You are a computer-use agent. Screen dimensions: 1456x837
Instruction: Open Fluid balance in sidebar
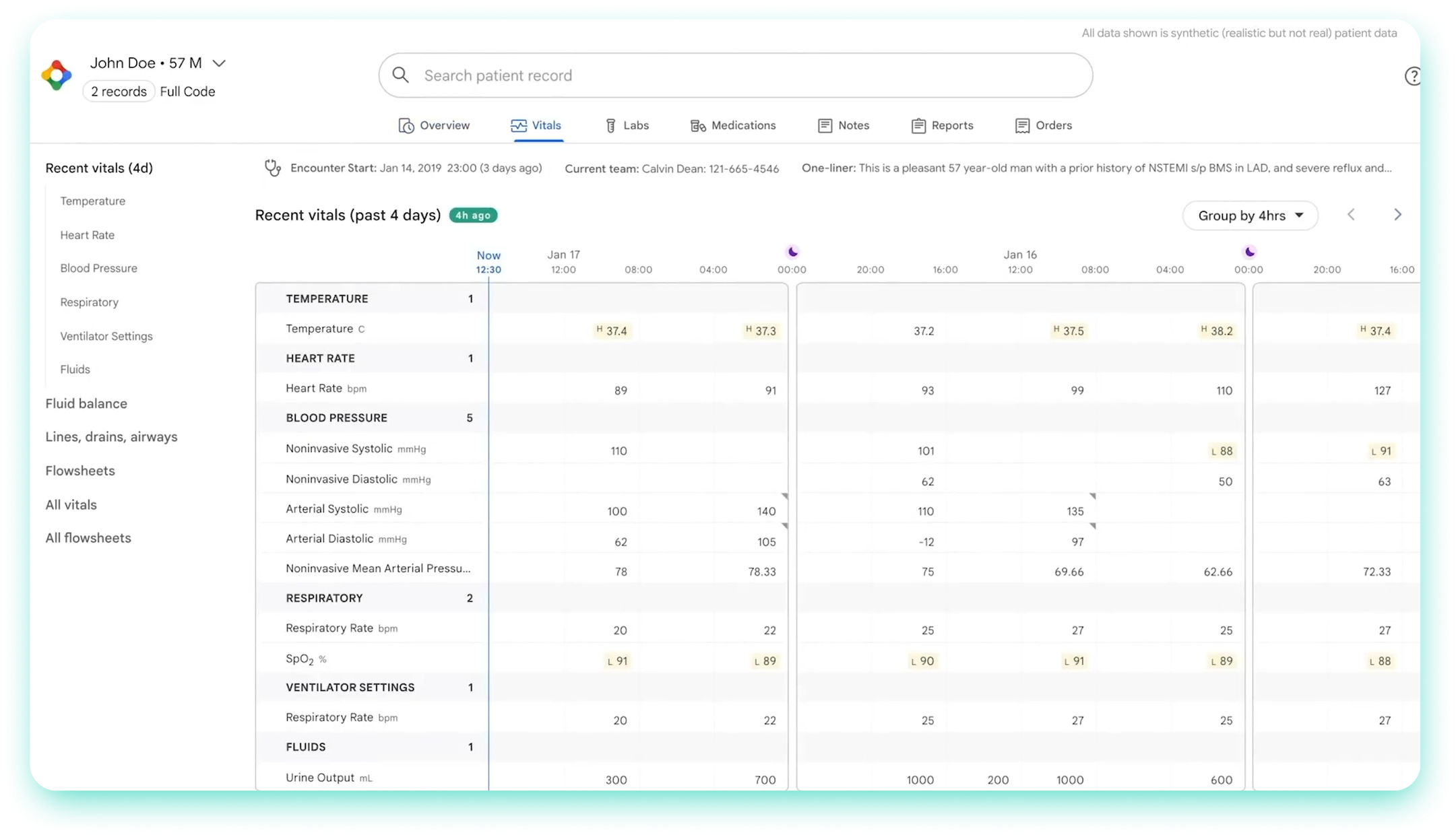(86, 403)
